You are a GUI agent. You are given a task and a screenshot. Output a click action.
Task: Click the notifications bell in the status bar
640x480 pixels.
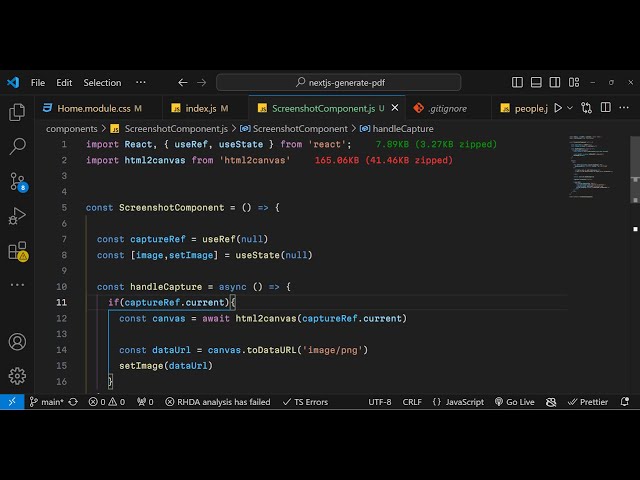(x=626, y=402)
